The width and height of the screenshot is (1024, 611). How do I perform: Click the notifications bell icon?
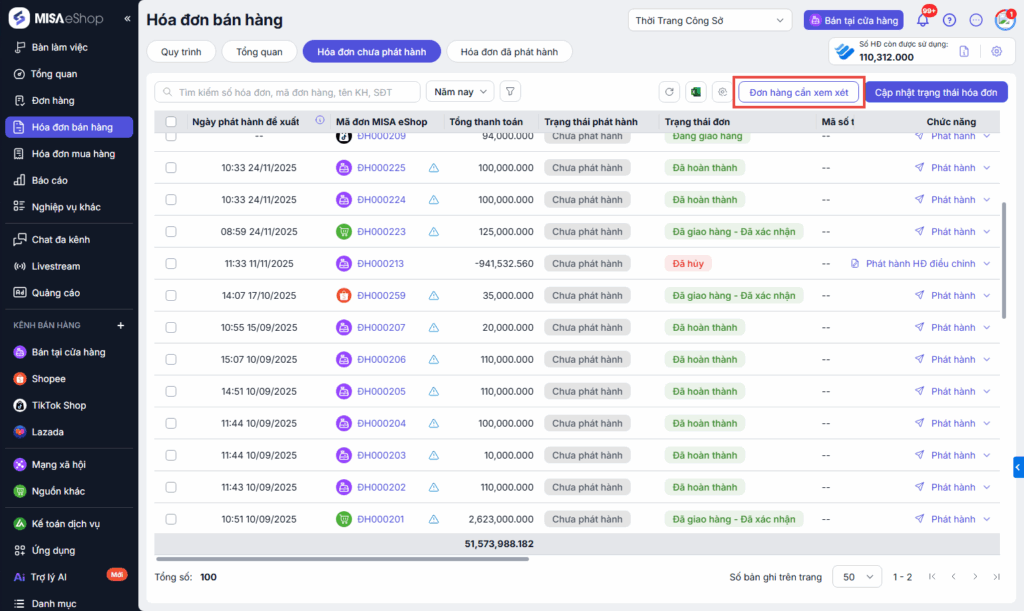(x=922, y=20)
